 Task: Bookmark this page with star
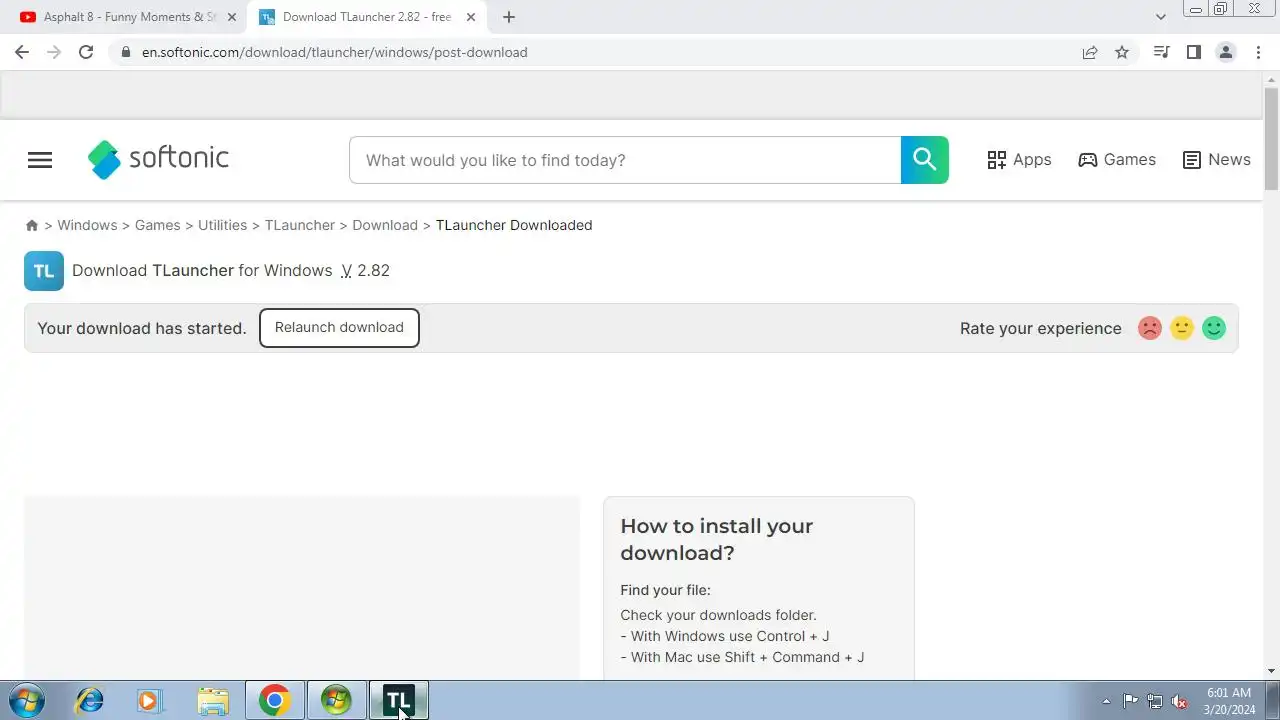[1122, 52]
